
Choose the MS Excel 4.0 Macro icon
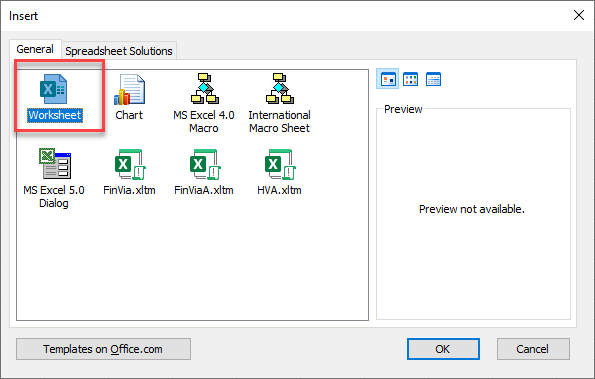click(205, 88)
